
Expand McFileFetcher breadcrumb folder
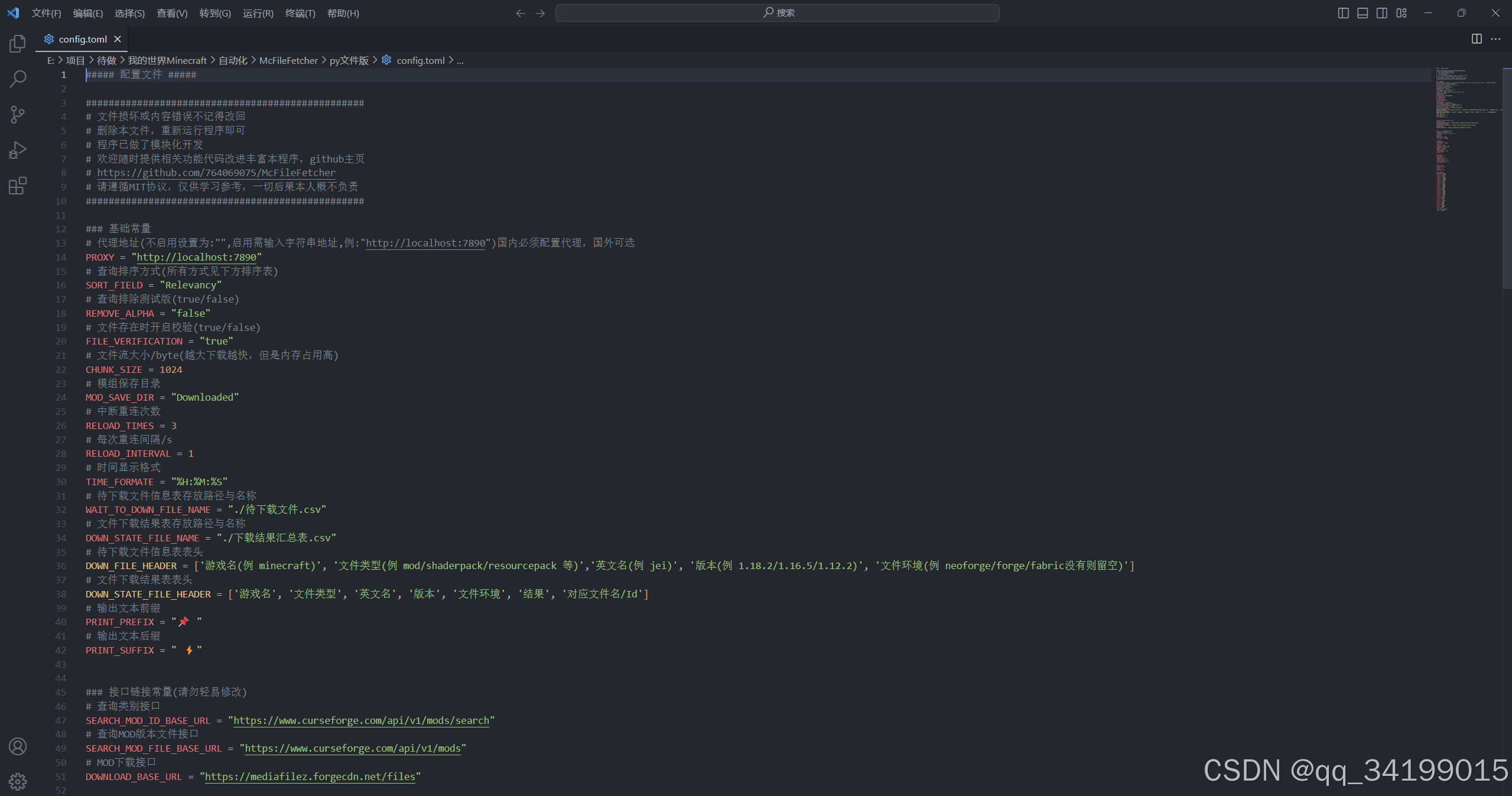point(288,60)
